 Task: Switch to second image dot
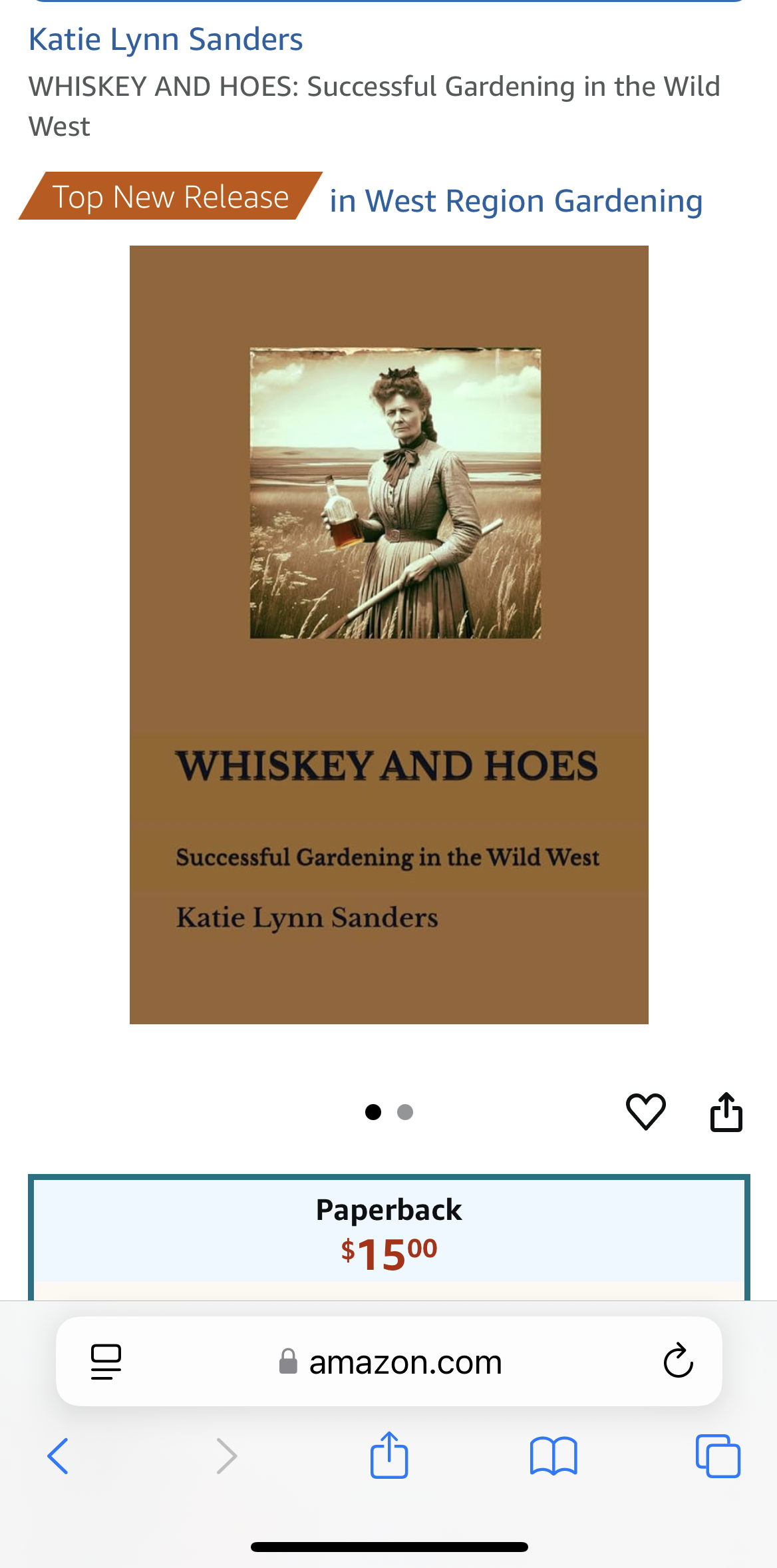point(405,1112)
